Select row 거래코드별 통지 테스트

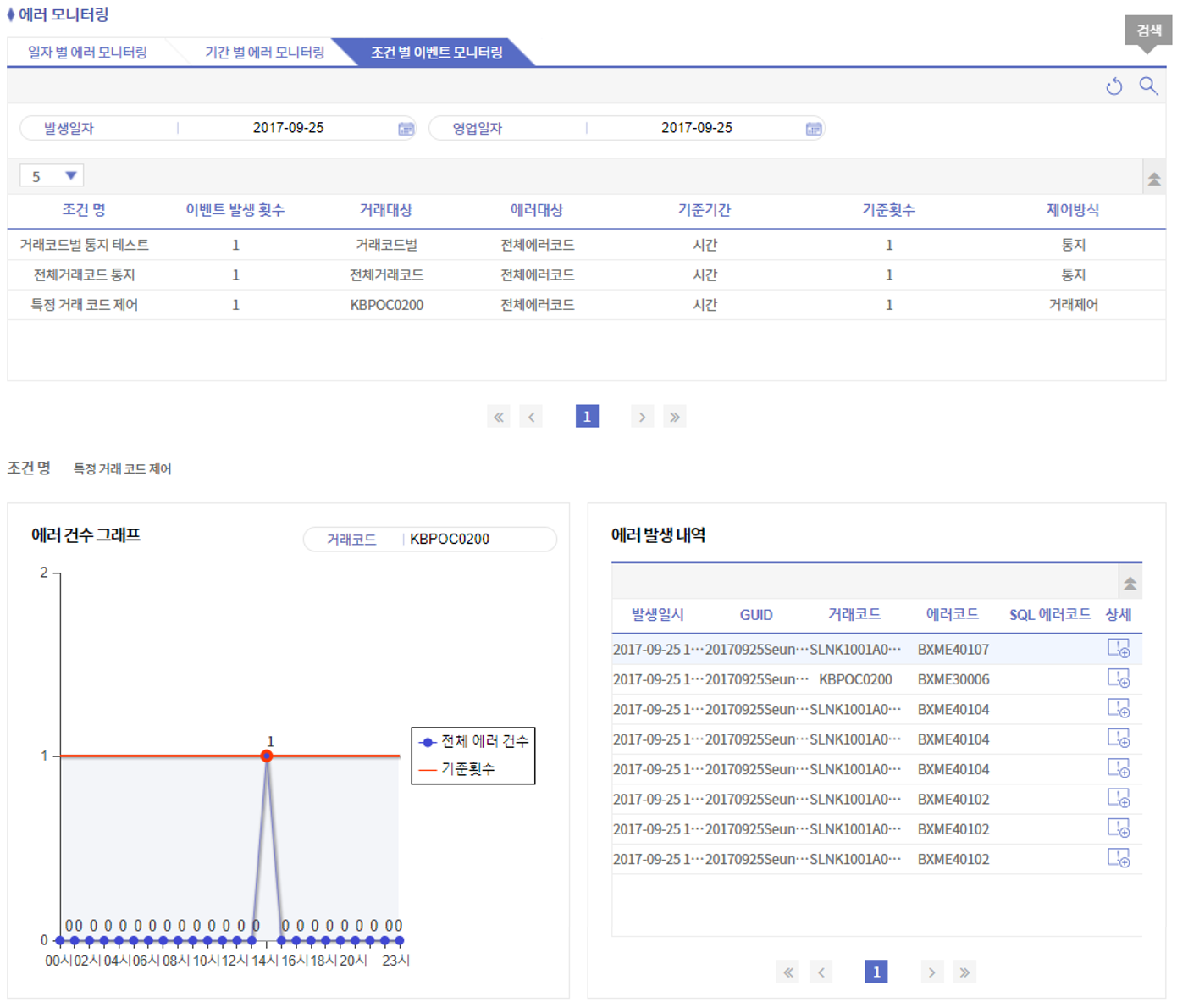pyautogui.click(x=586, y=245)
